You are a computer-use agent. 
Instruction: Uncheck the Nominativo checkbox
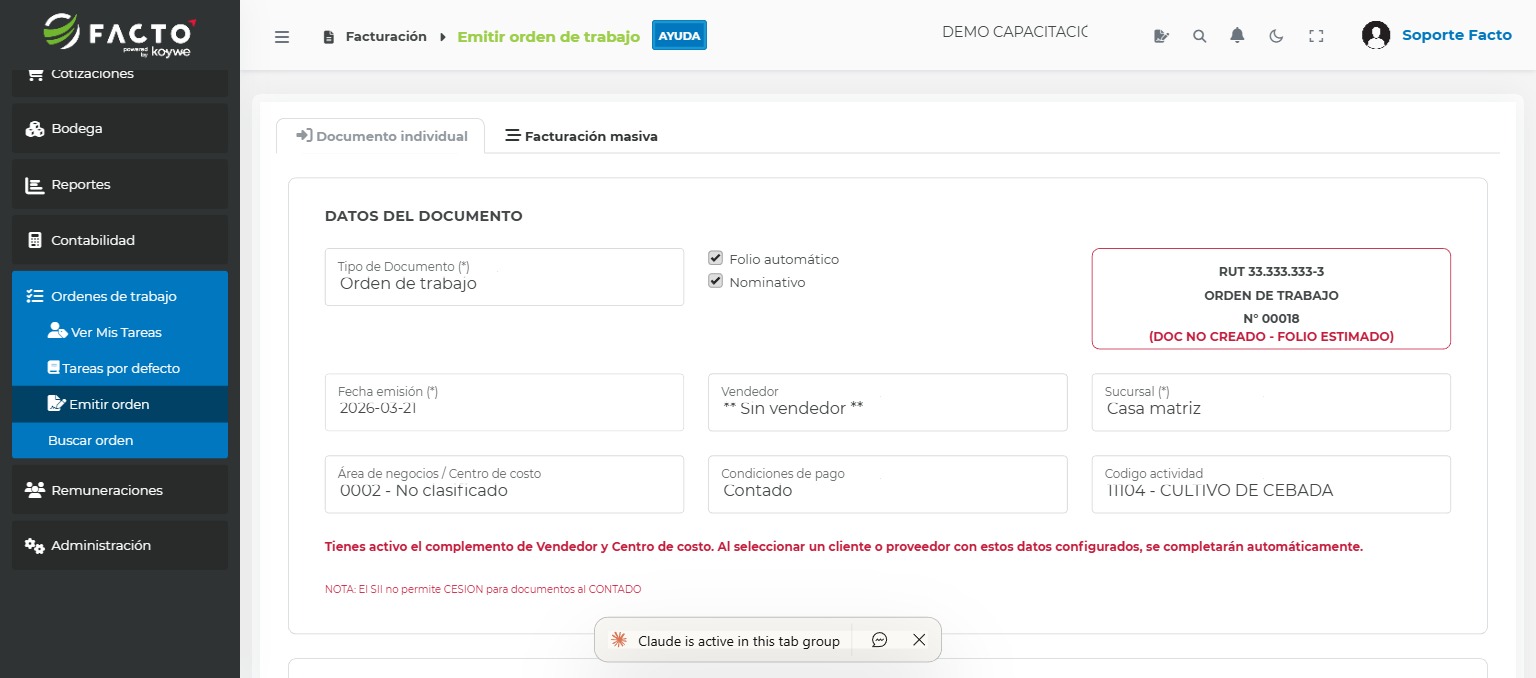(715, 280)
